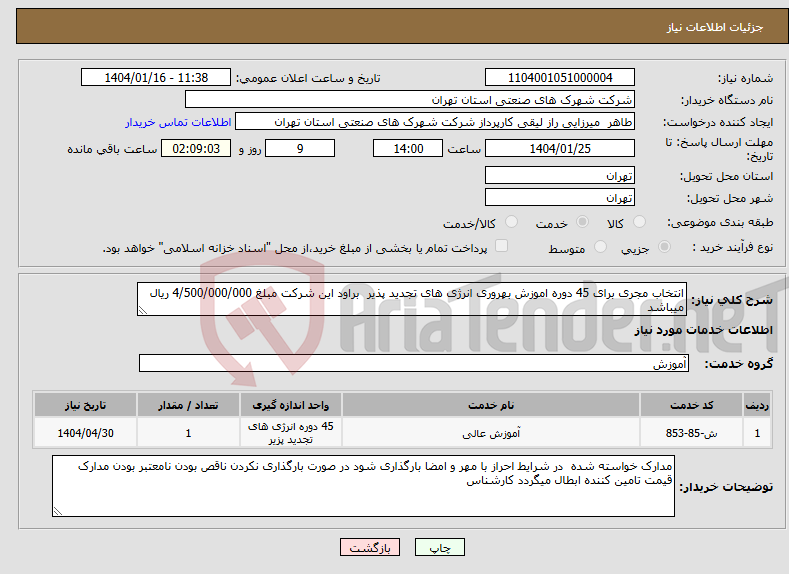Select the جزیی purchase type radio

coord(664,247)
